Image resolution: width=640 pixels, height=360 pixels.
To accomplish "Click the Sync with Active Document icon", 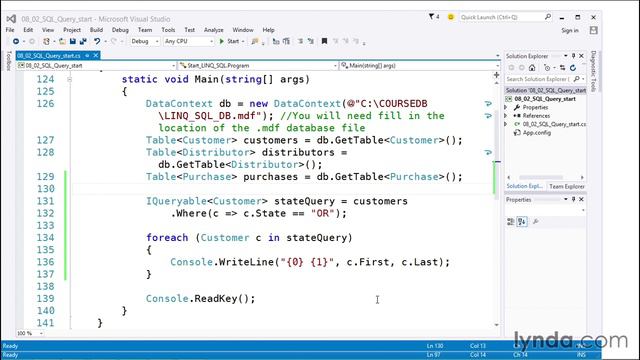I will click(562, 68).
